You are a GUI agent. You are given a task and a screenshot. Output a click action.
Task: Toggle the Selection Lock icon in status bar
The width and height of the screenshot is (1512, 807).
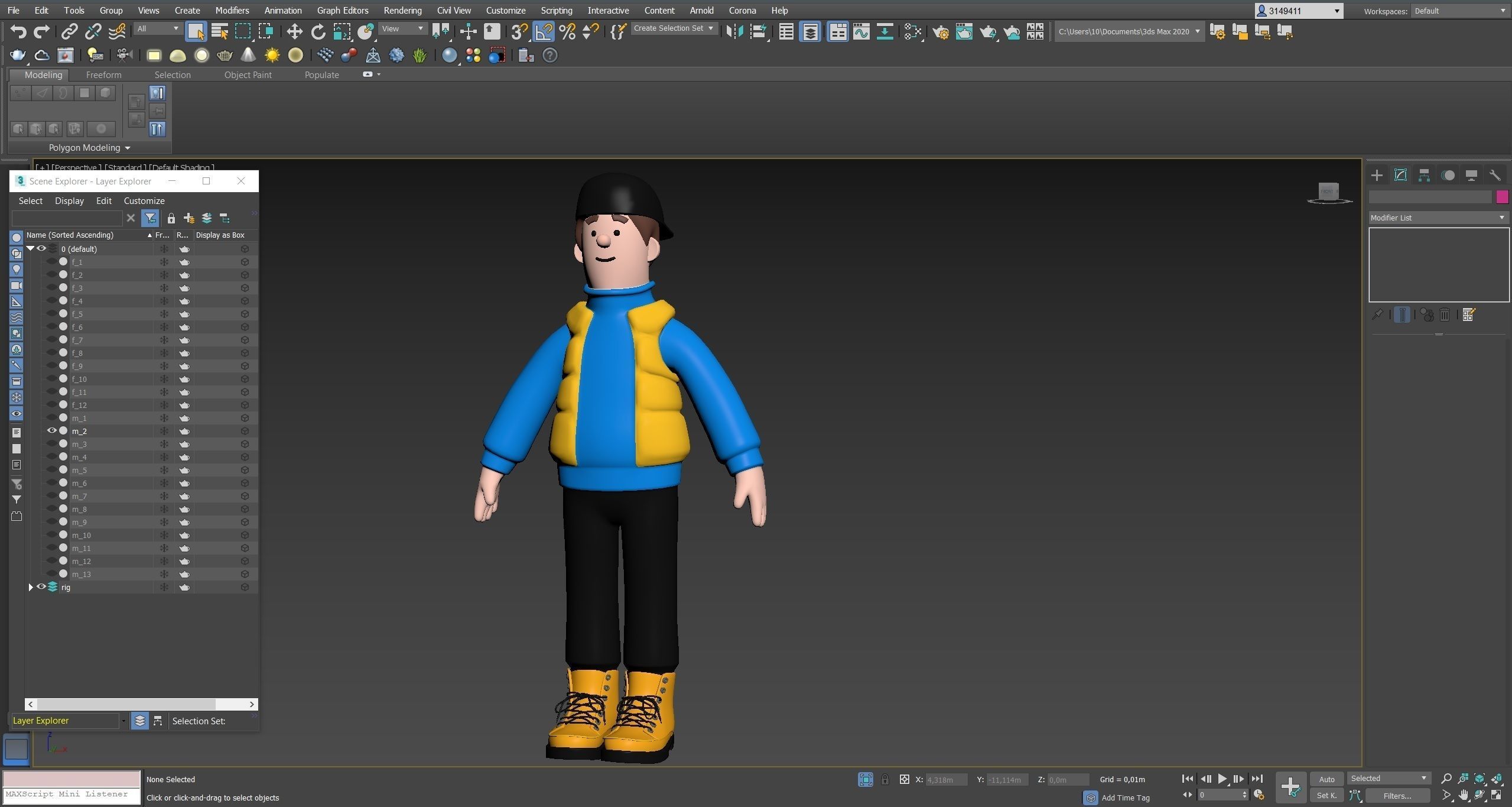click(885, 779)
